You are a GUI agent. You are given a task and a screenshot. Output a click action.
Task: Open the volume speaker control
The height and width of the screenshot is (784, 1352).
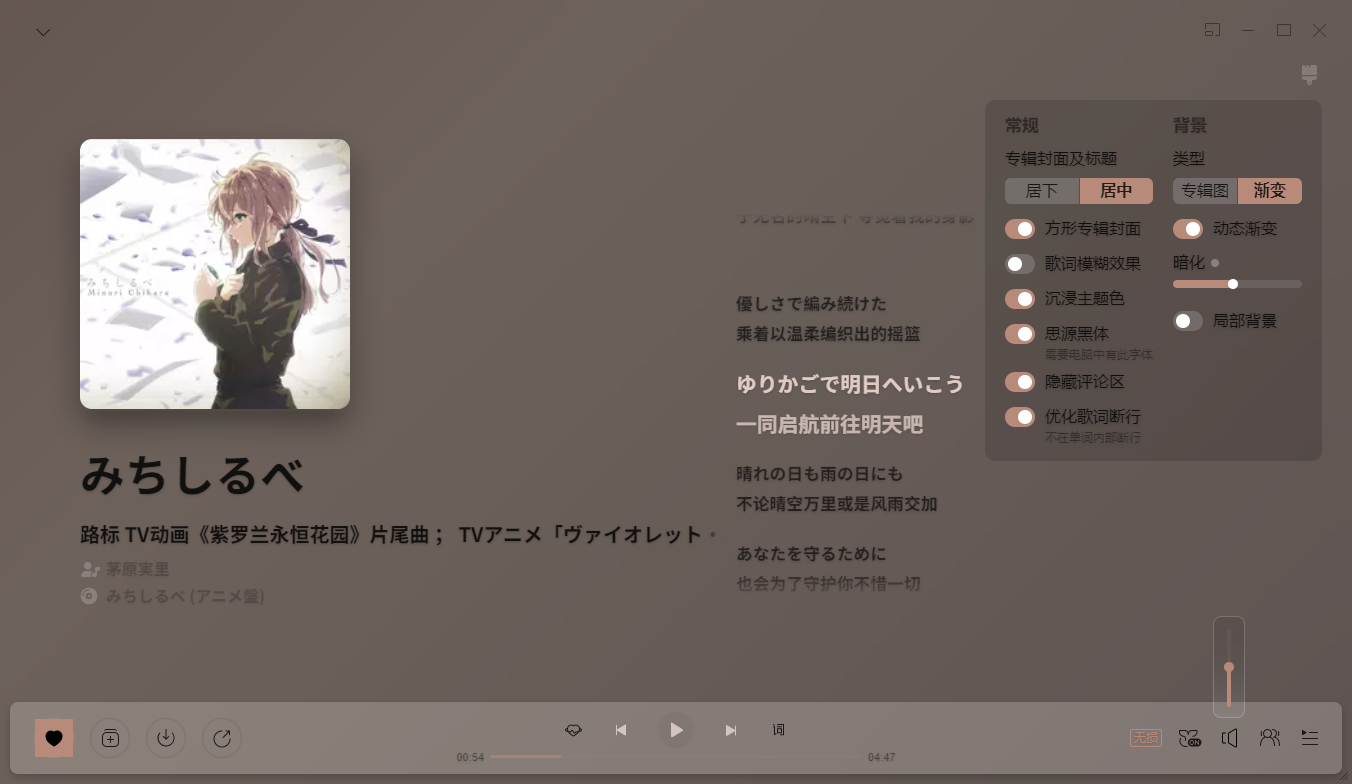click(1229, 738)
